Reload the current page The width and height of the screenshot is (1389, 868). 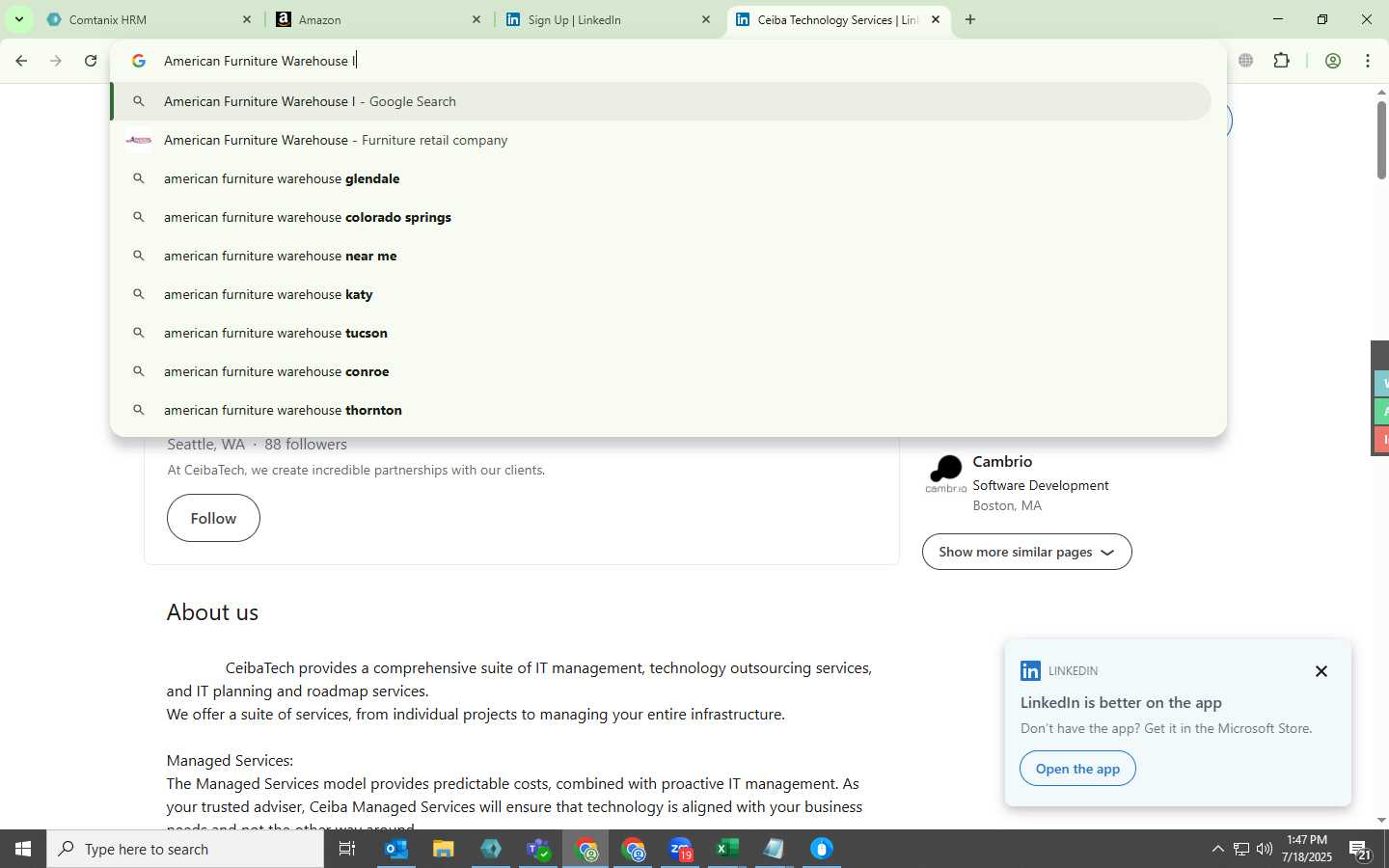(91, 61)
